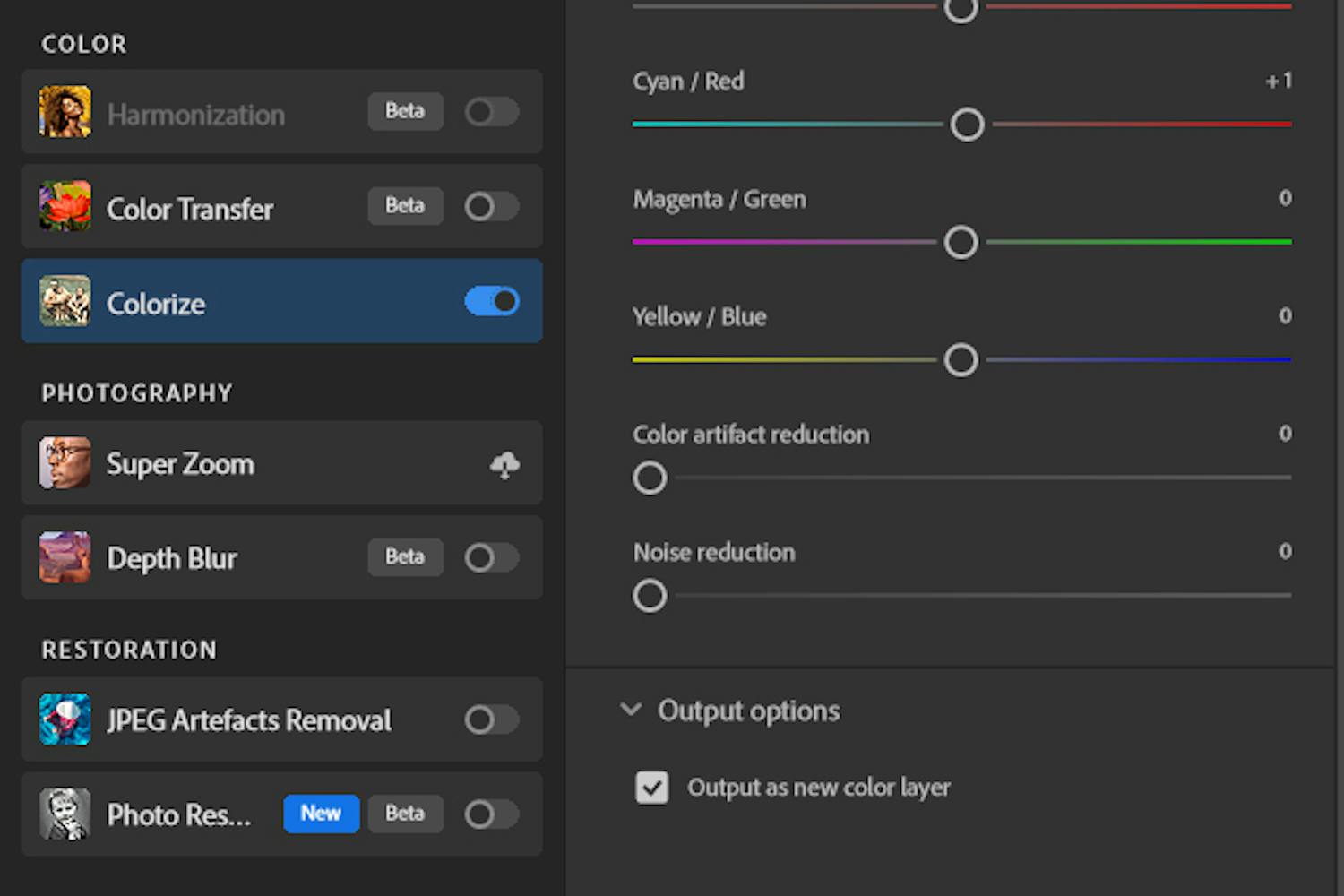Screen dimensions: 1344x896
Task: Collapse the Output options section
Action: pos(631,711)
